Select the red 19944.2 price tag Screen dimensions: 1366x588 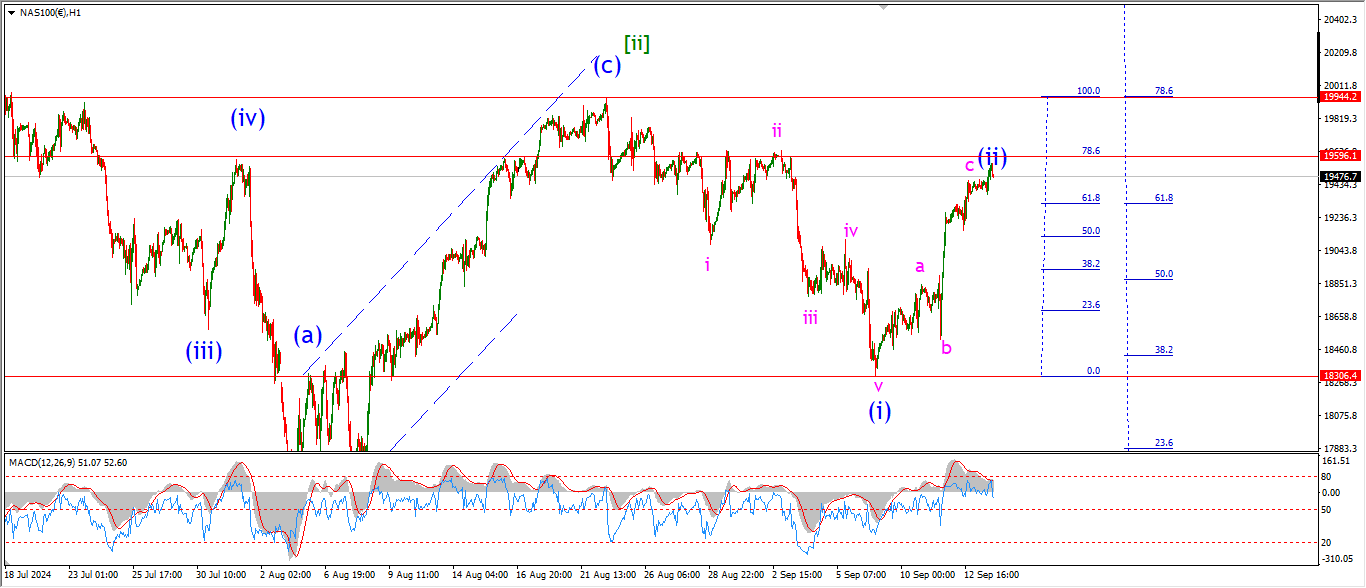tap(1340, 96)
